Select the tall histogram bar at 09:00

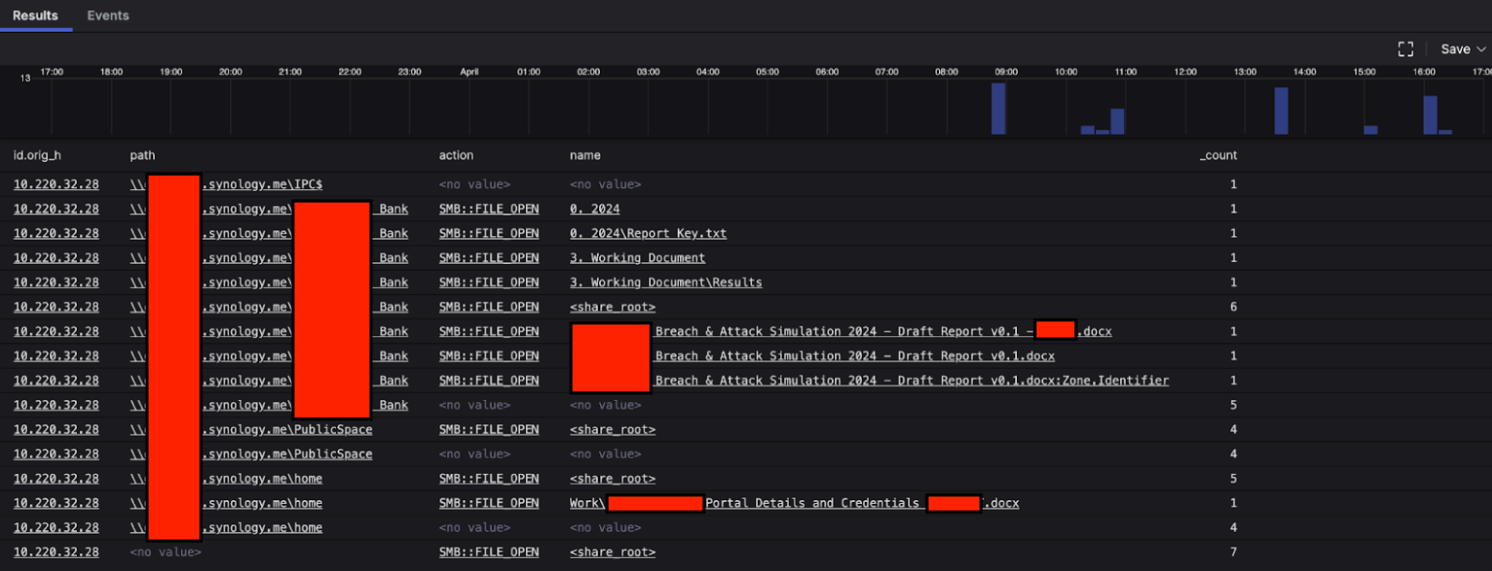pyautogui.click(x=998, y=108)
